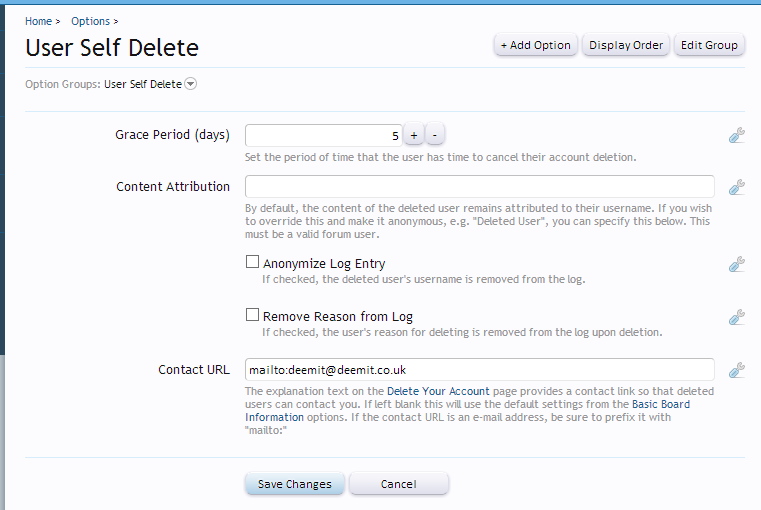
Task: Go to Home breadcrumb
Action: coord(38,21)
